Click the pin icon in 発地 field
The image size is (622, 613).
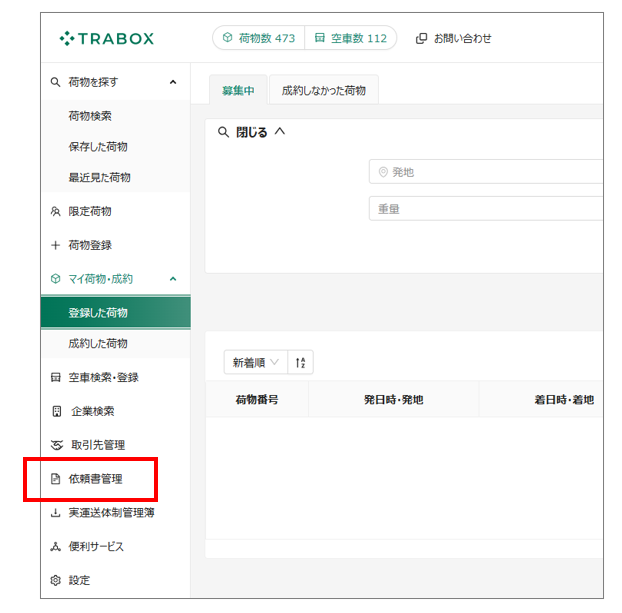point(383,172)
